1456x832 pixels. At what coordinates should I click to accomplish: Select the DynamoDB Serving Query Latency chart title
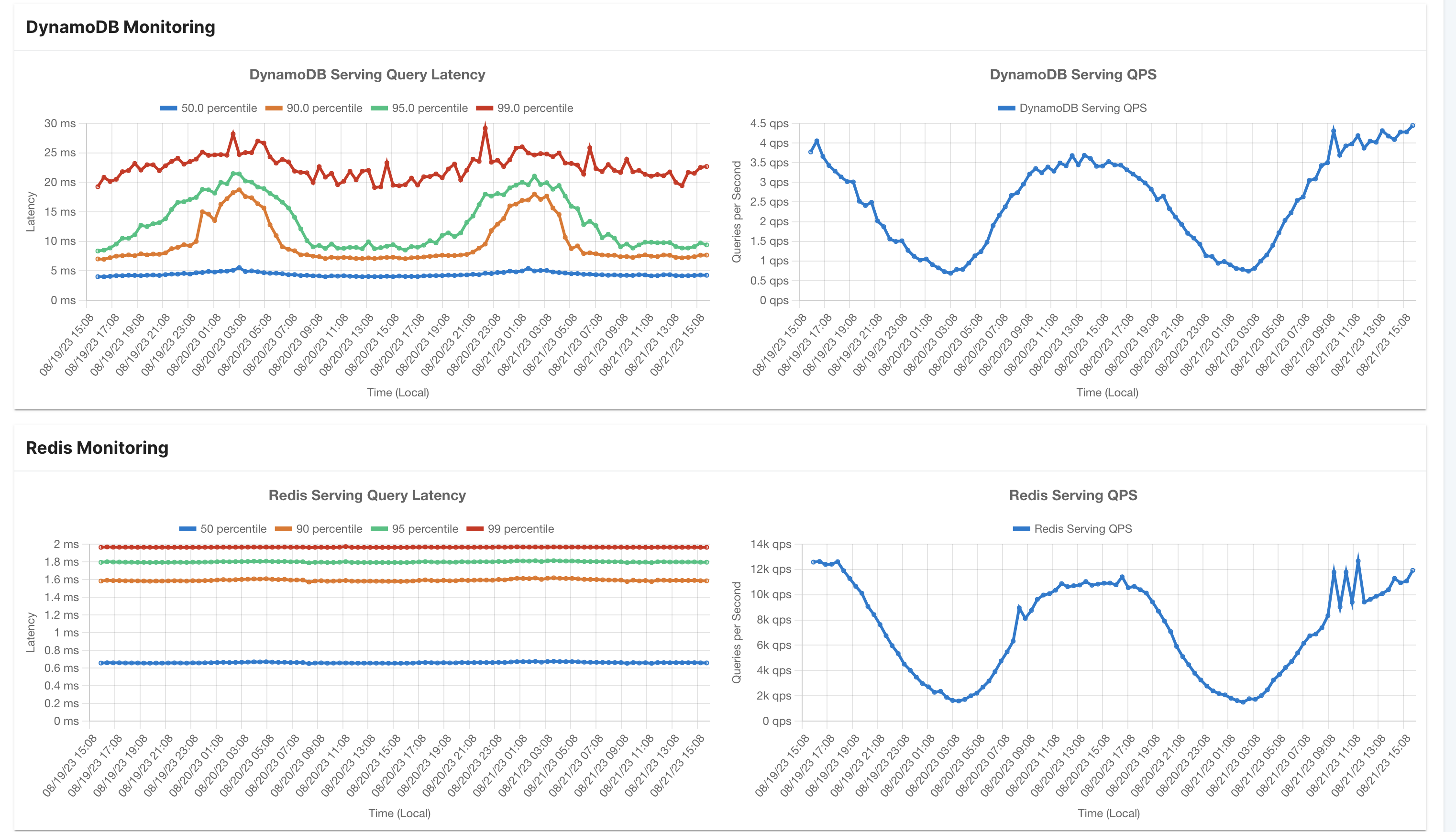click(367, 74)
